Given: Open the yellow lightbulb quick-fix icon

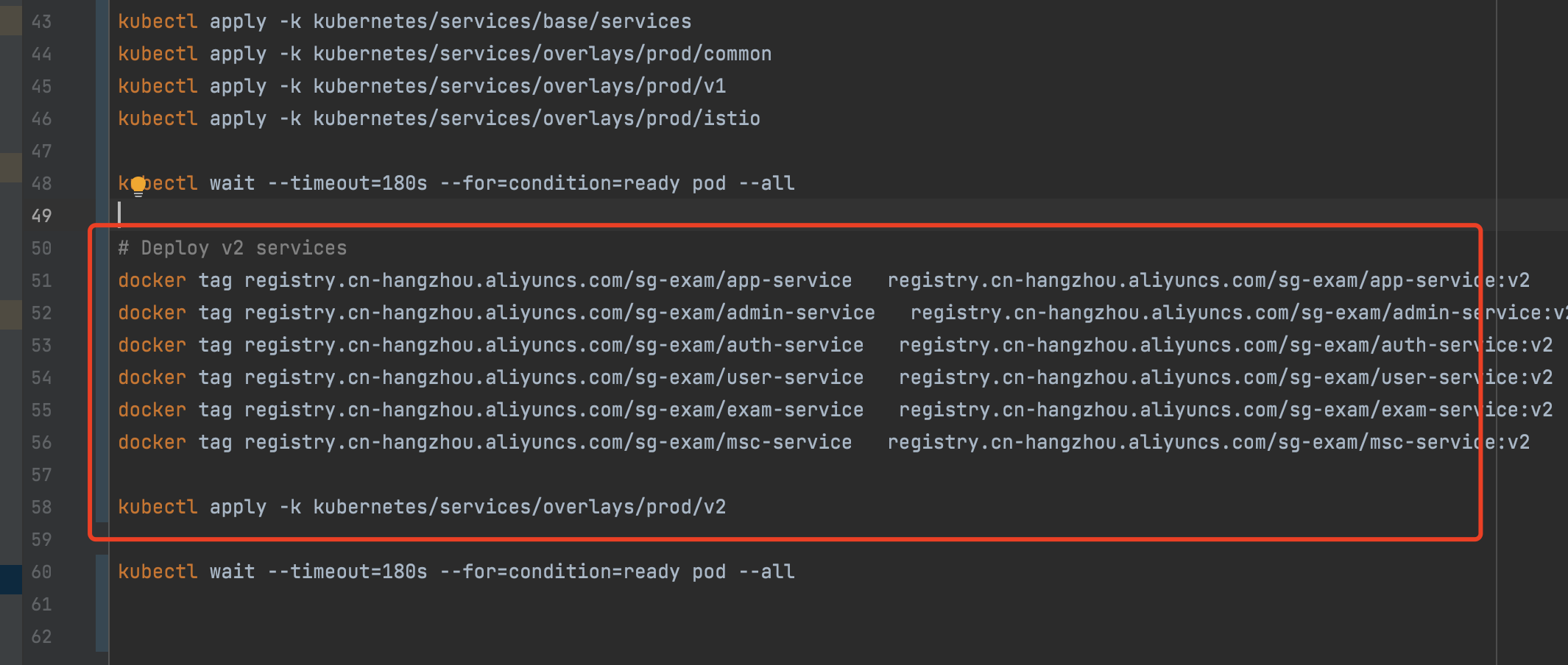Looking at the screenshot, I should [138, 187].
